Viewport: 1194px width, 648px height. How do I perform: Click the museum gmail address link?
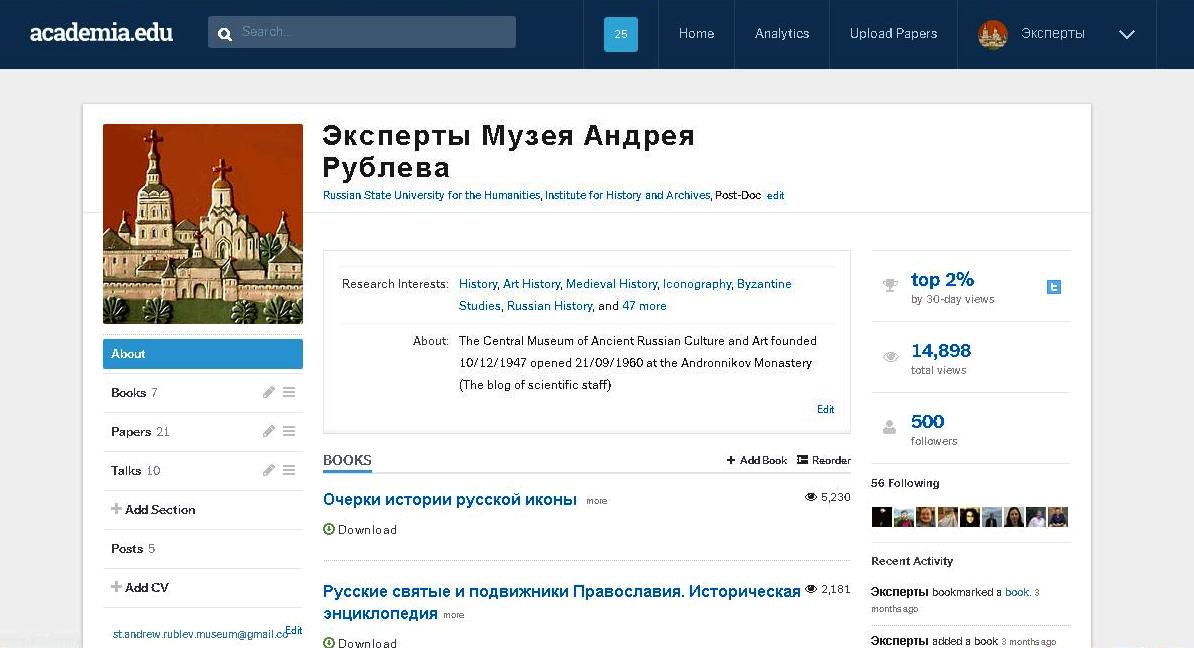[200, 634]
